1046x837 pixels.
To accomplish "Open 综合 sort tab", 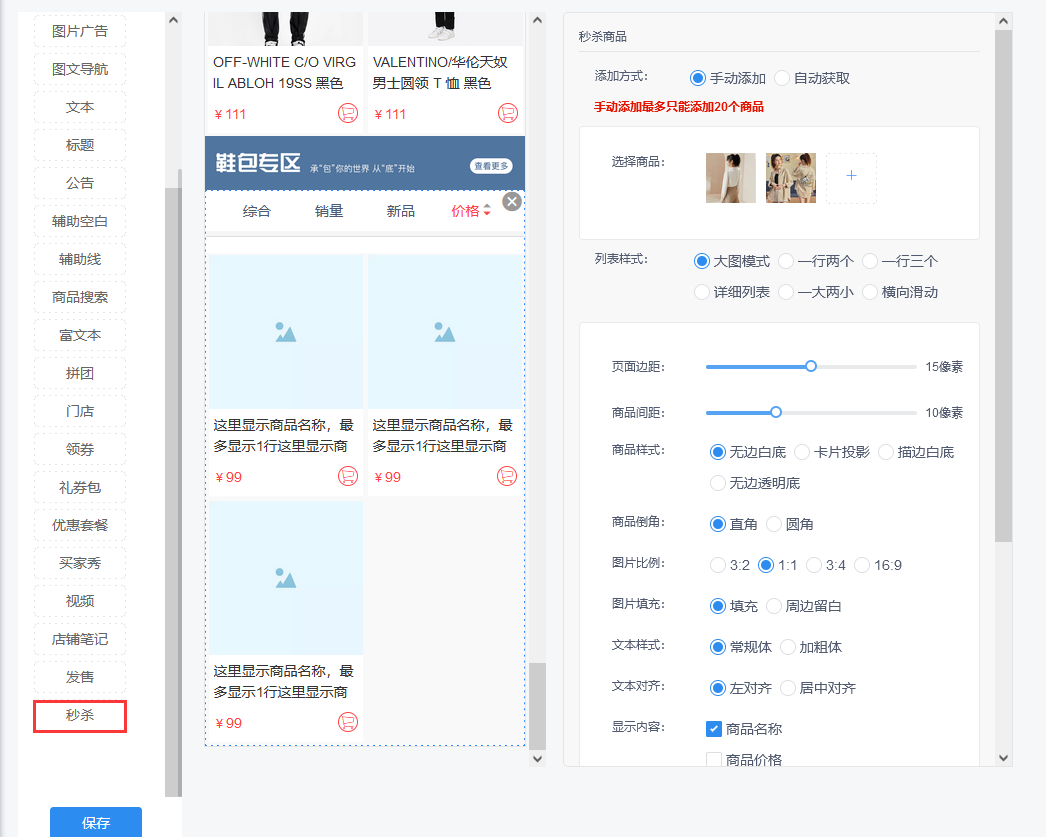I will point(257,211).
